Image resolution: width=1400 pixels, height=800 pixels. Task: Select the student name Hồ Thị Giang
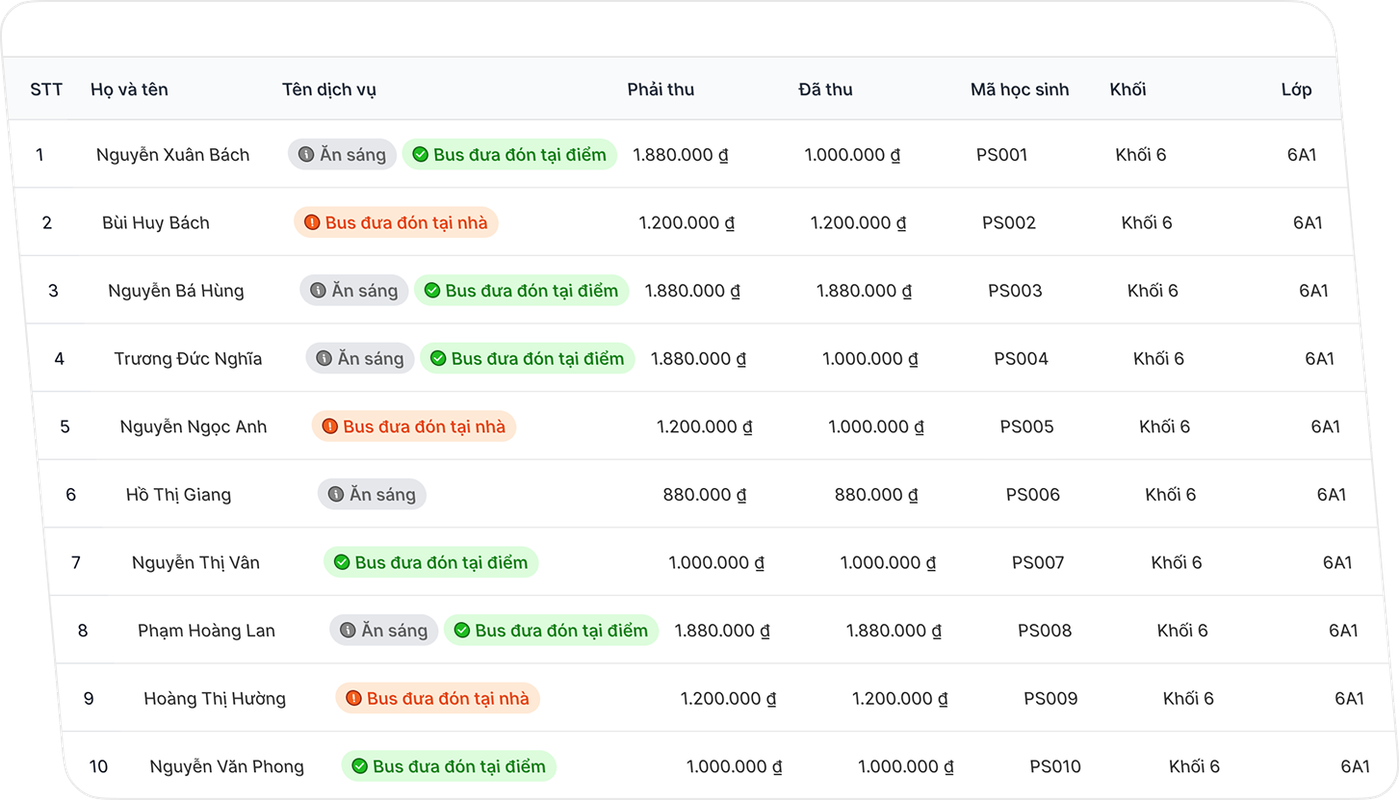pyautogui.click(x=179, y=495)
